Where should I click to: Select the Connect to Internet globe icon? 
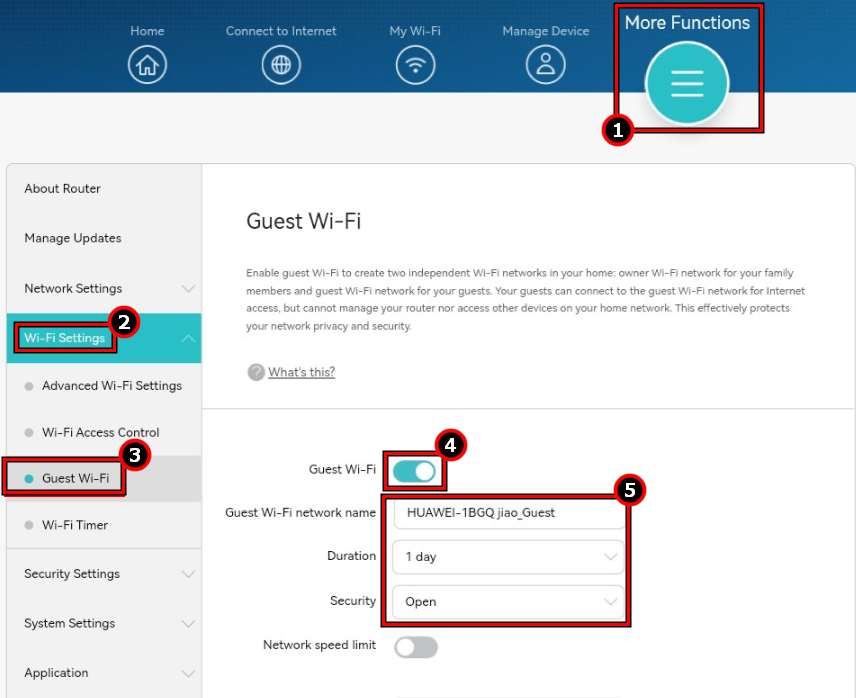coord(281,64)
